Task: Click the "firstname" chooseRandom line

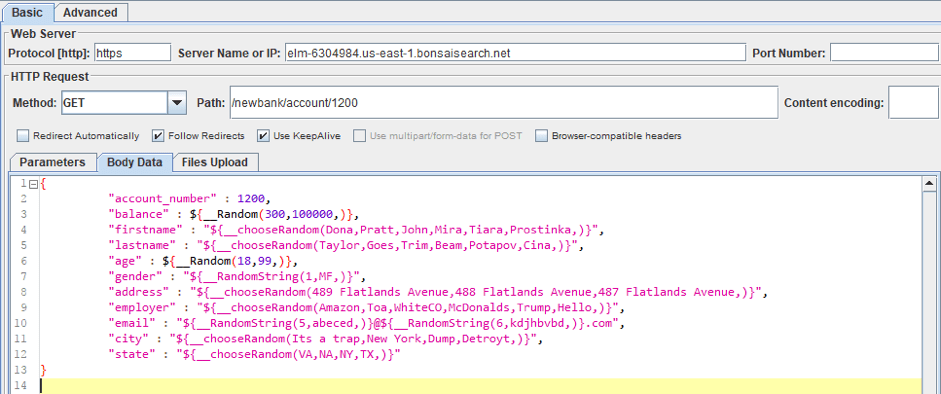Action: pyautogui.click(x=355, y=230)
